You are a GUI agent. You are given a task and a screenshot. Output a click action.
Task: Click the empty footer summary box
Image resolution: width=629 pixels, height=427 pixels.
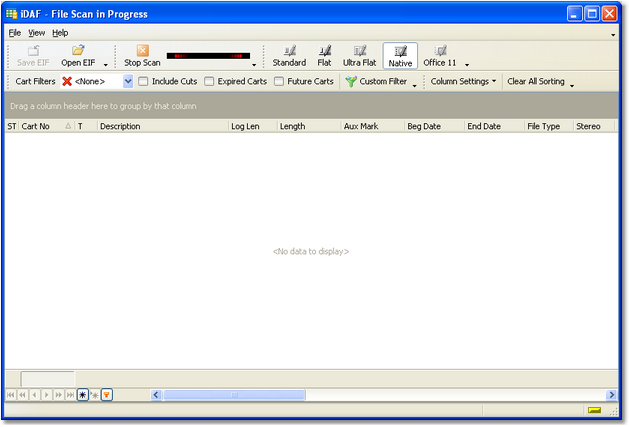(48, 379)
